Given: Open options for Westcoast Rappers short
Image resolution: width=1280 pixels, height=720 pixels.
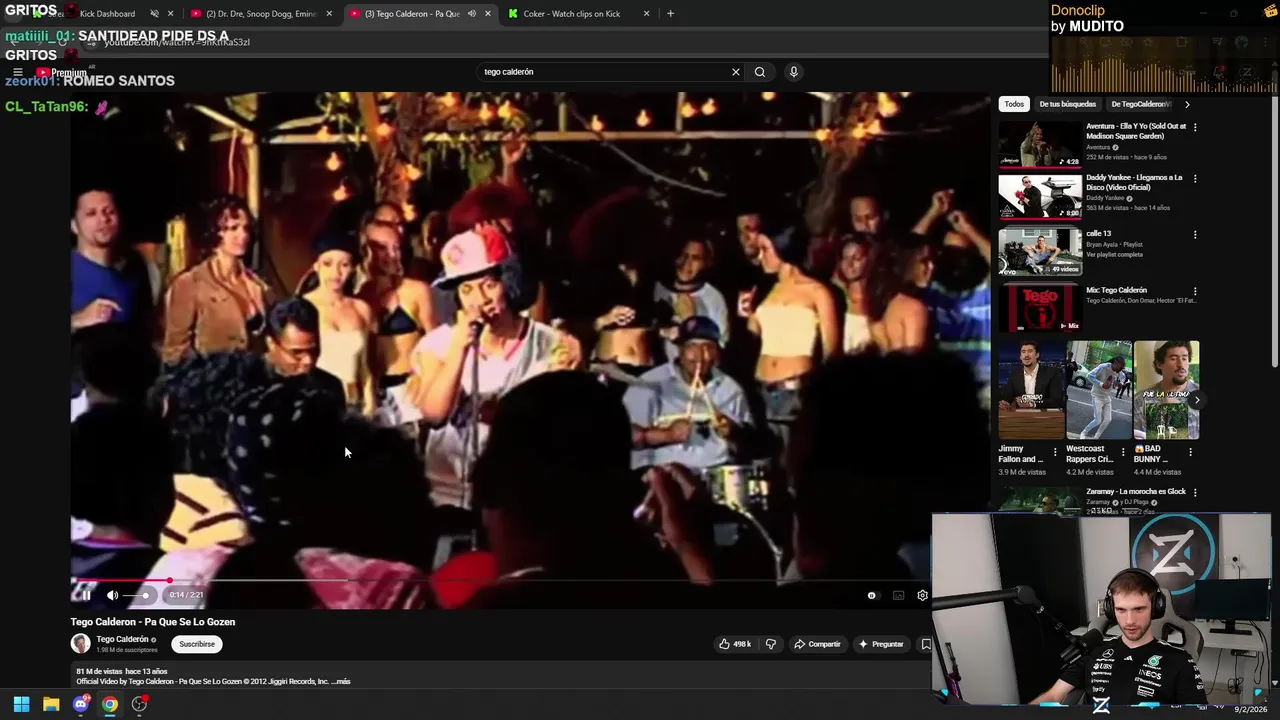Looking at the screenshot, I should [1122, 452].
